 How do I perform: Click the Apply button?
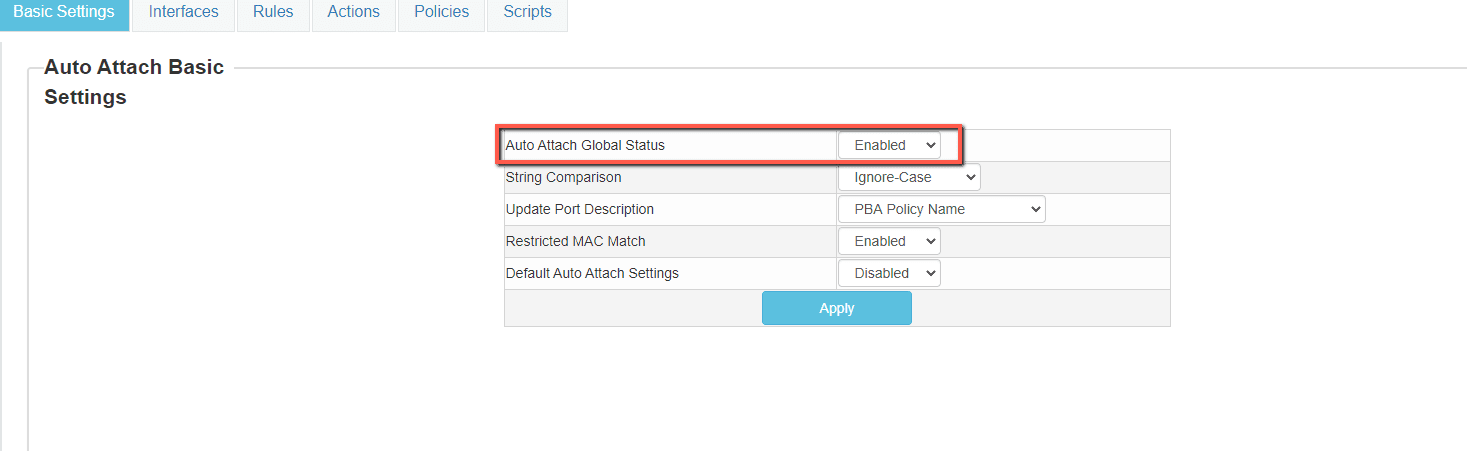[x=837, y=308]
